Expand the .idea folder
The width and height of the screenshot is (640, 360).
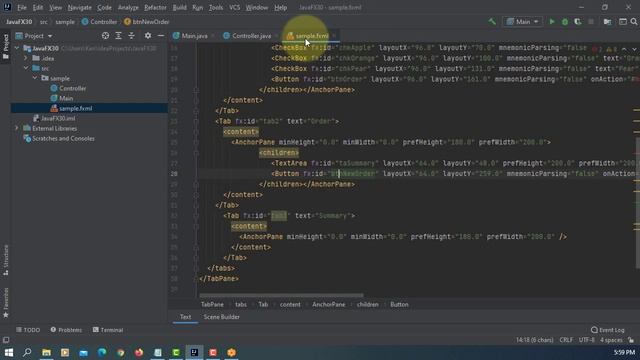pos(26,58)
